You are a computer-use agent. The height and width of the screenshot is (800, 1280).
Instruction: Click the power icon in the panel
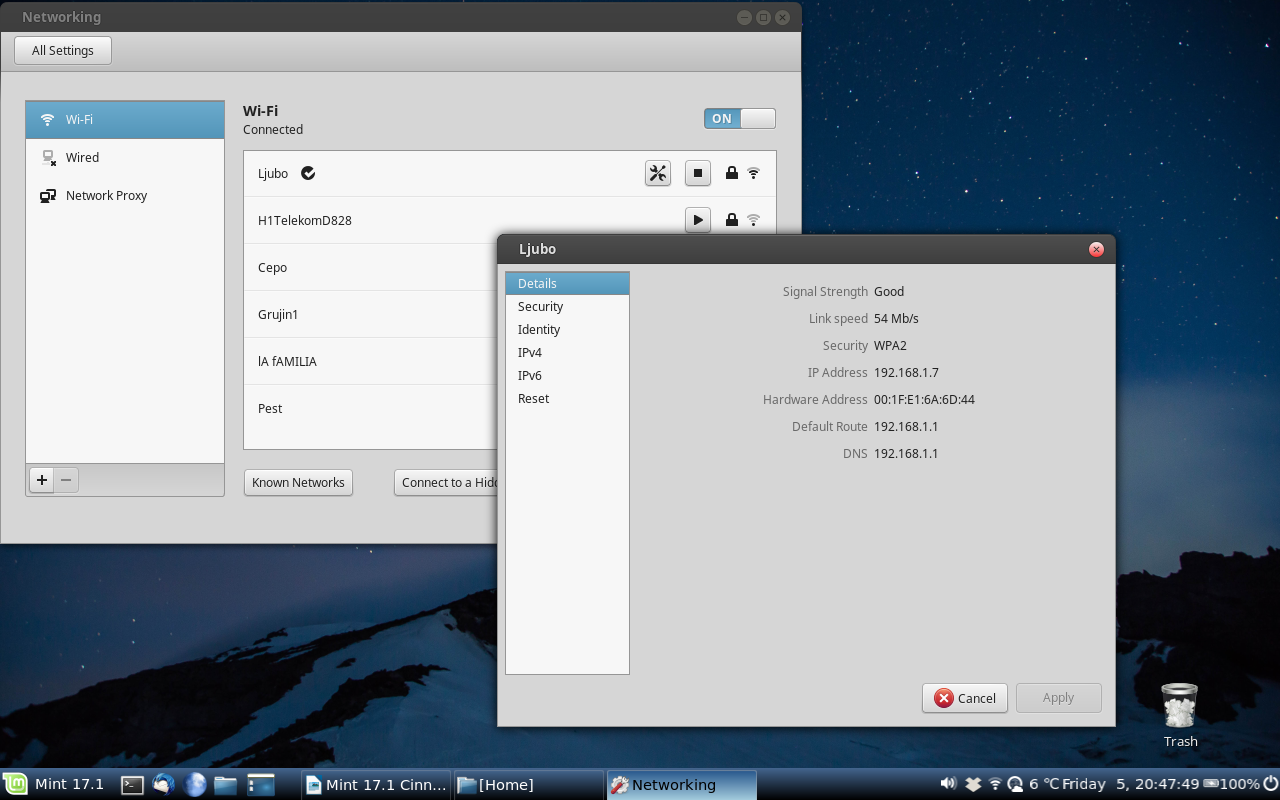click(x=1270, y=784)
